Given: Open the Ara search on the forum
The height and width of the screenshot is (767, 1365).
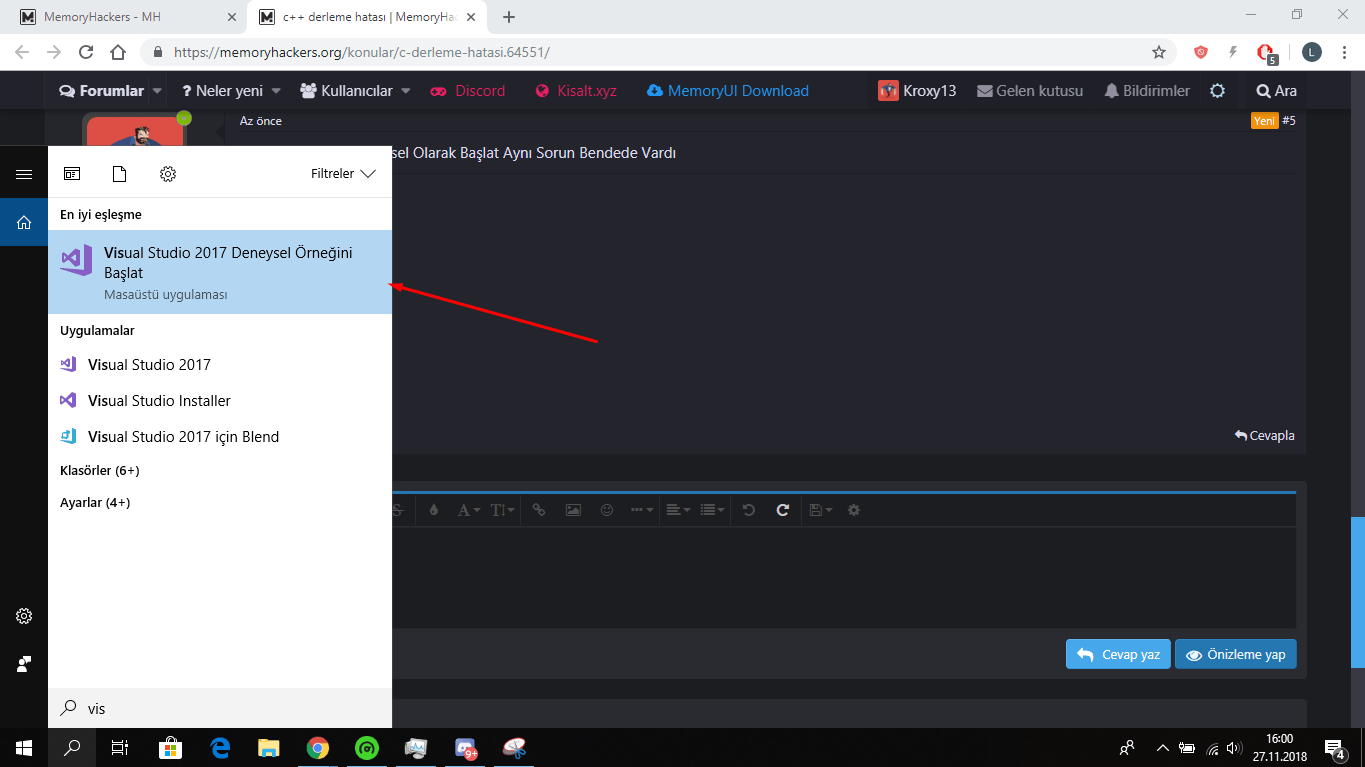Looking at the screenshot, I should point(1276,91).
